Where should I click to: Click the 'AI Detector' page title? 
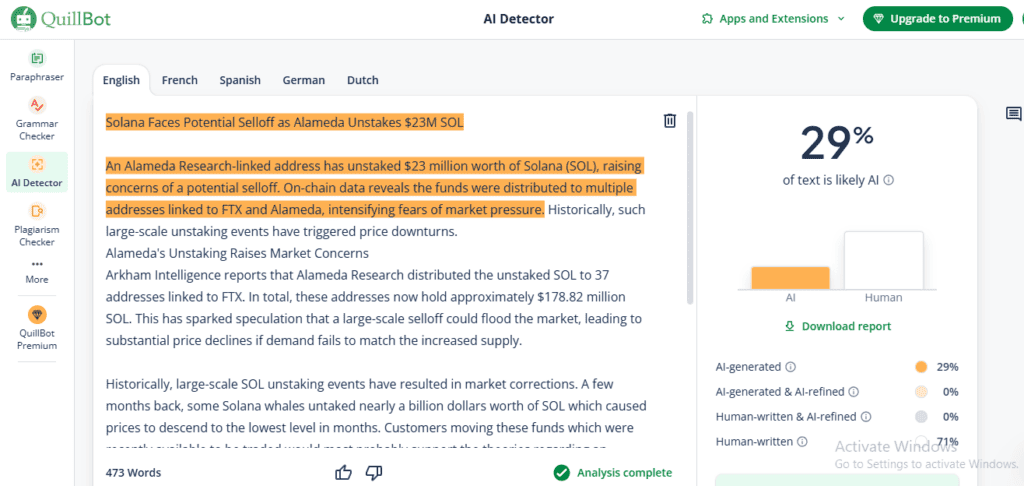[519, 19]
